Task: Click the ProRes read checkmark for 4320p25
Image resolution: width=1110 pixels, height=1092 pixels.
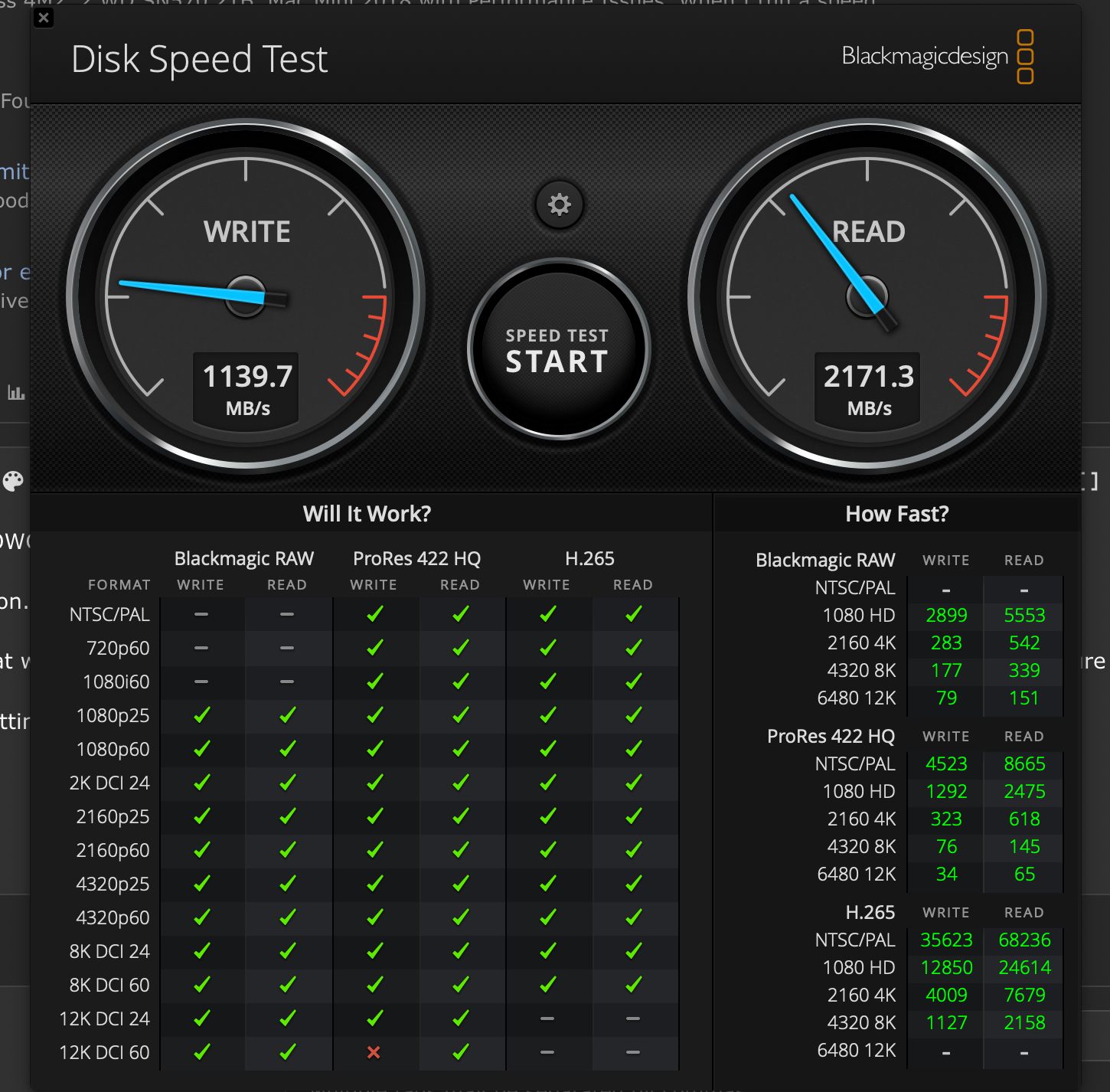Action: [x=460, y=884]
